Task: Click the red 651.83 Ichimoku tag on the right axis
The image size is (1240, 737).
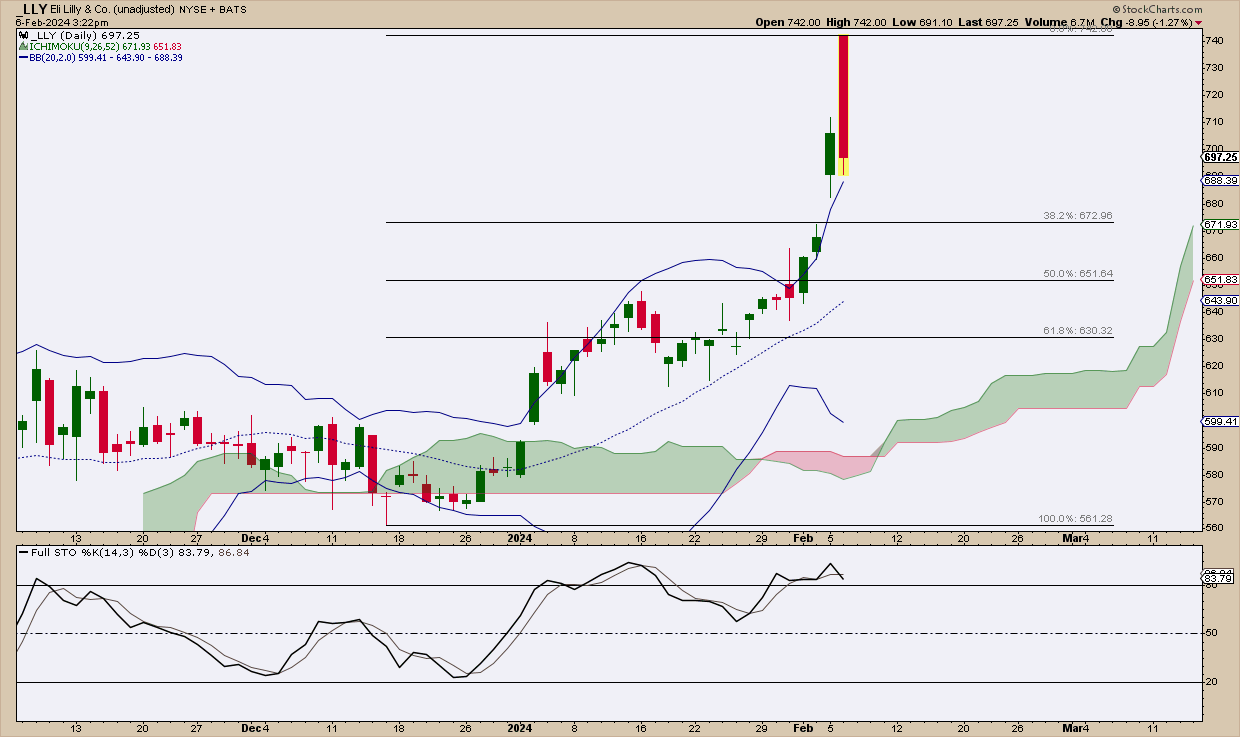Action: pyautogui.click(x=1220, y=280)
